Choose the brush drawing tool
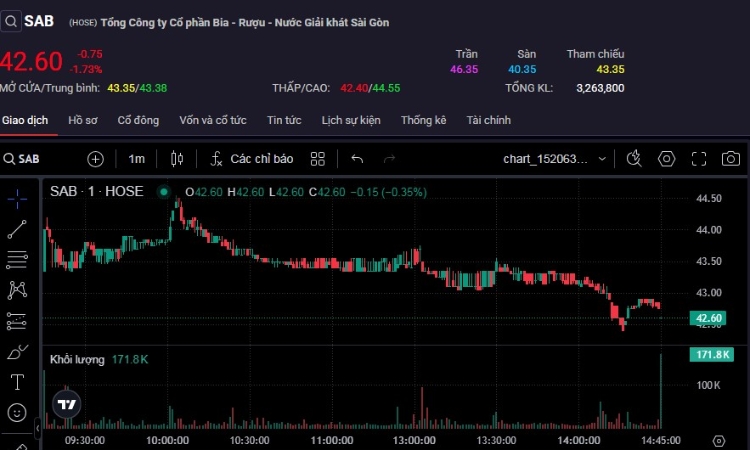Screen dimensions: 750x450 pos(17,352)
